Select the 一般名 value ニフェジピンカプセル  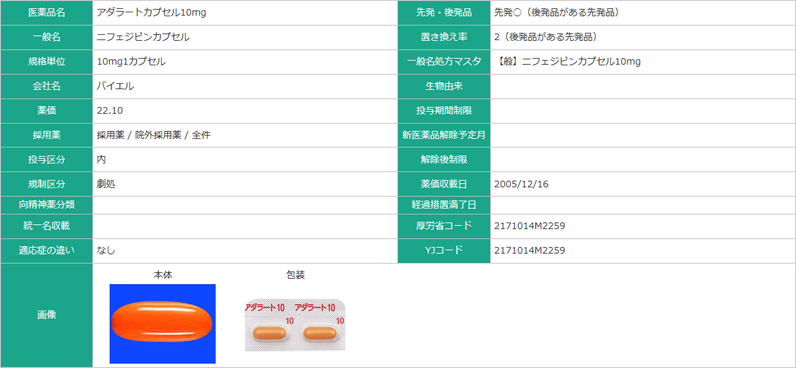pyautogui.click(x=144, y=38)
